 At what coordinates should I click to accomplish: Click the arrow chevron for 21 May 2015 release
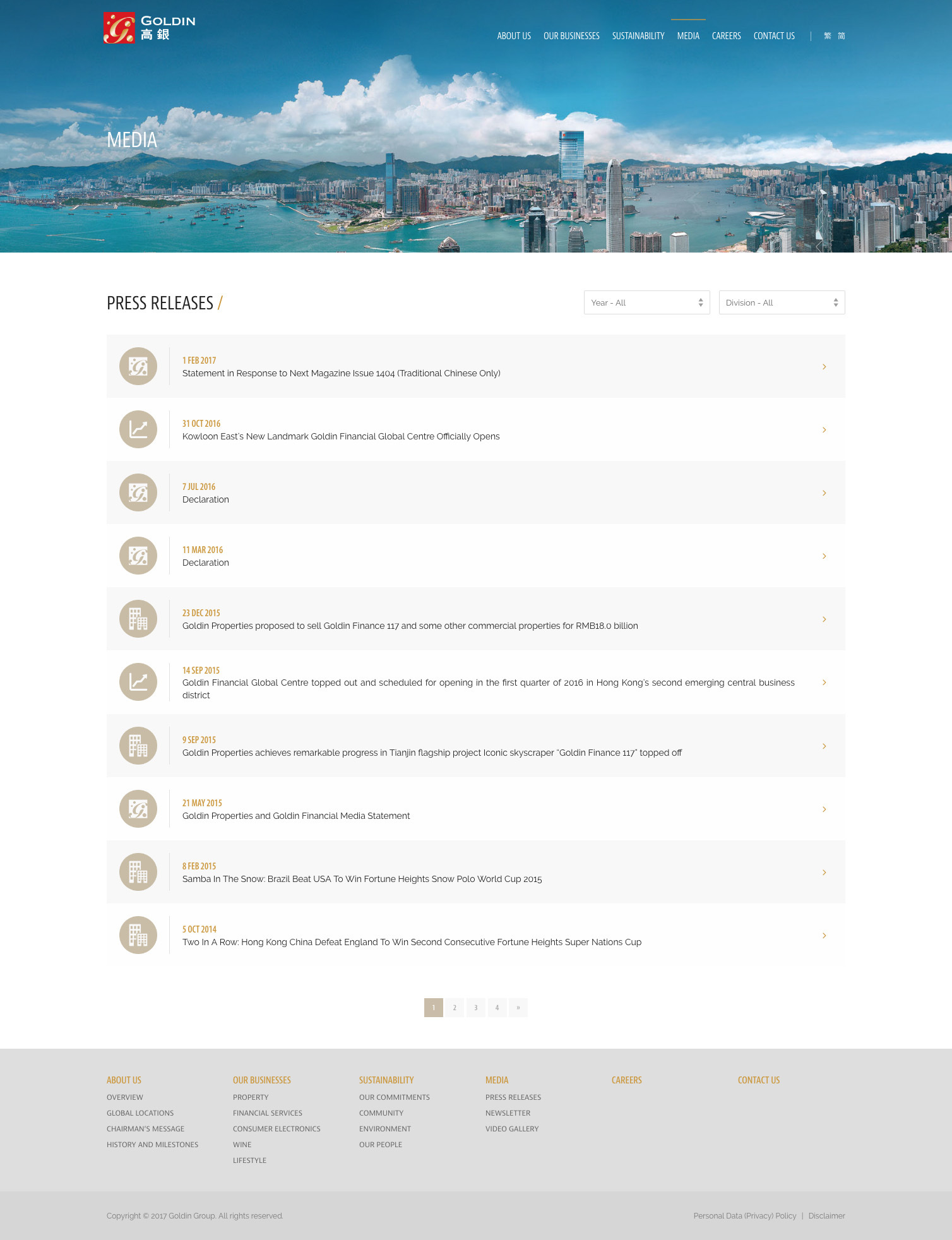pos(824,809)
